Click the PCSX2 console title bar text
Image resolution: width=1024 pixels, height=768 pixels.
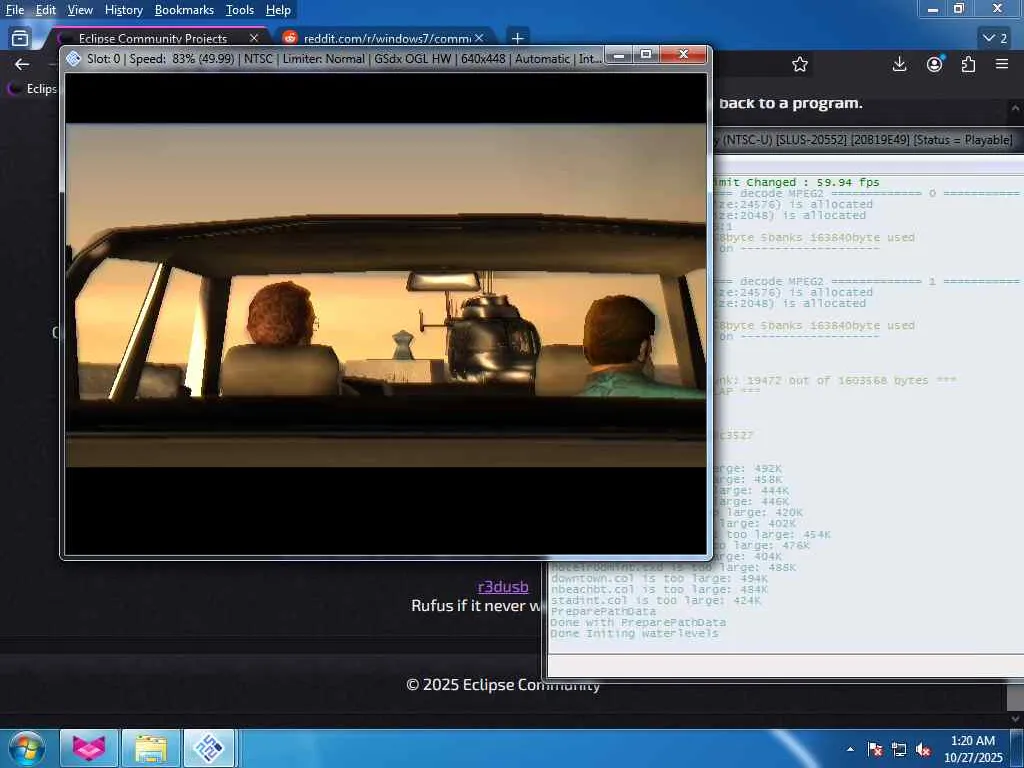pyautogui.click(x=863, y=140)
